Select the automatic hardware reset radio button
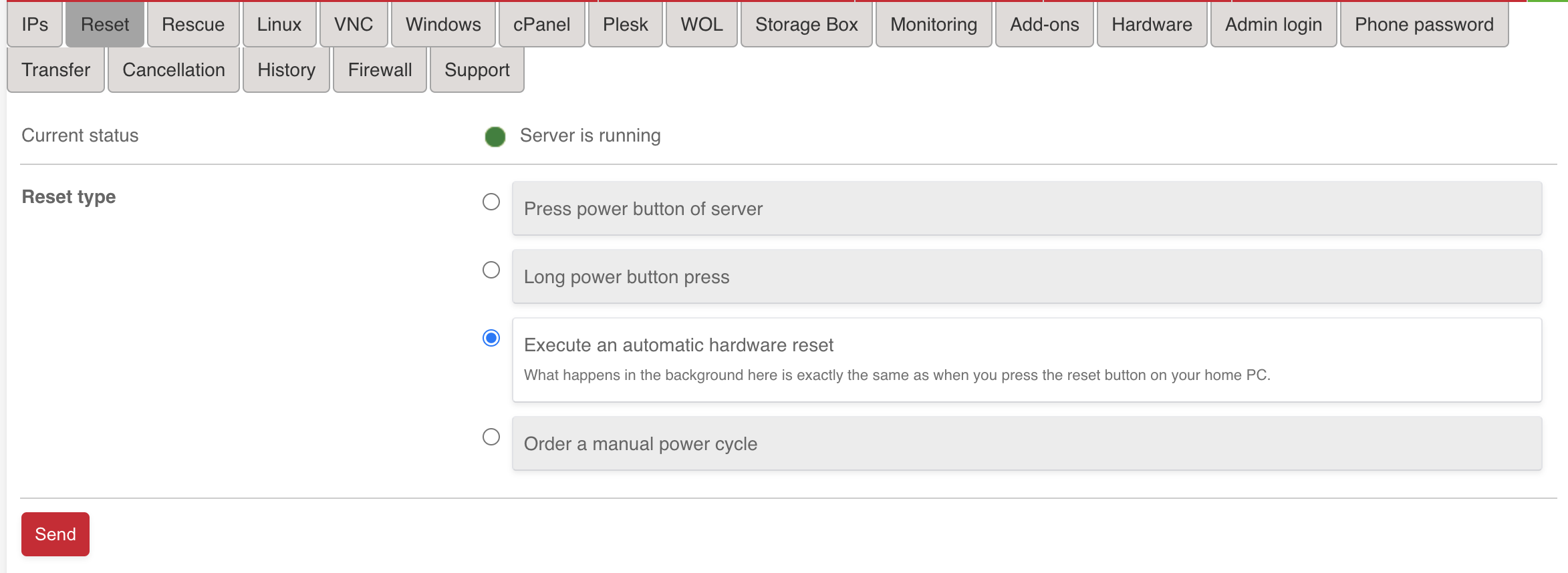Image resolution: width=1568 pixels, height=573 pixels. coord(491,338)
